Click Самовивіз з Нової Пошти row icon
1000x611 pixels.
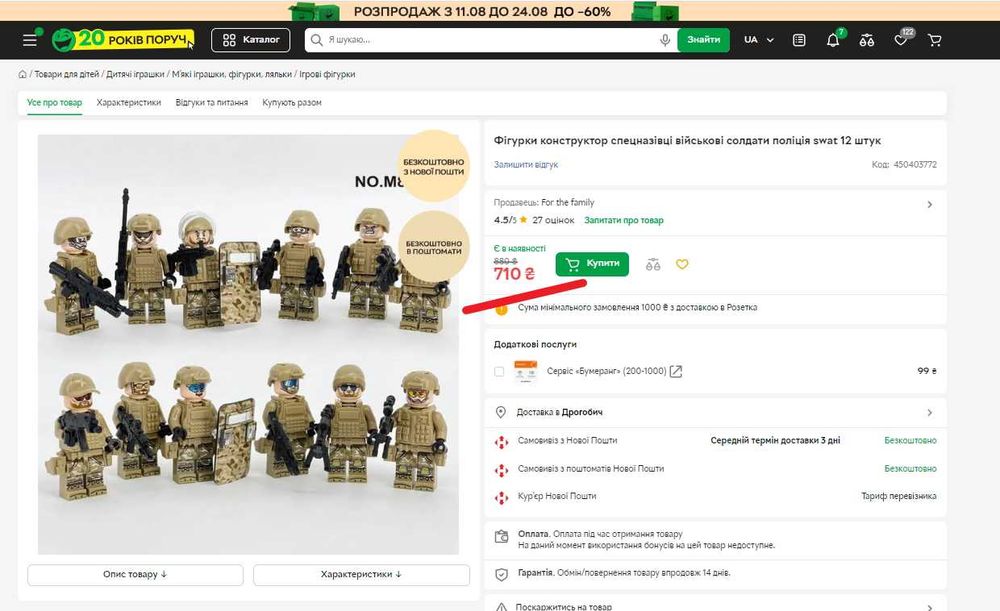point(502,441)
